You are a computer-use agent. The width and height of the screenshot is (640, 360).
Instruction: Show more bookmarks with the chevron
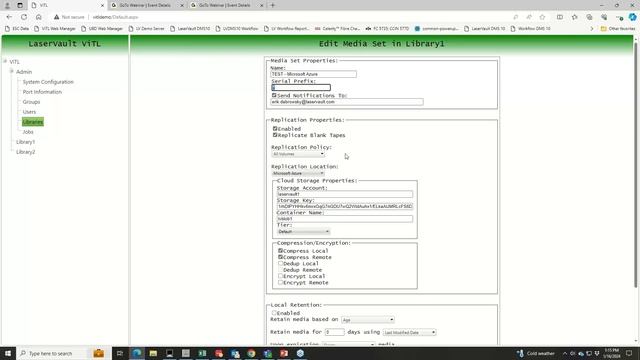(x=591, y=29)
